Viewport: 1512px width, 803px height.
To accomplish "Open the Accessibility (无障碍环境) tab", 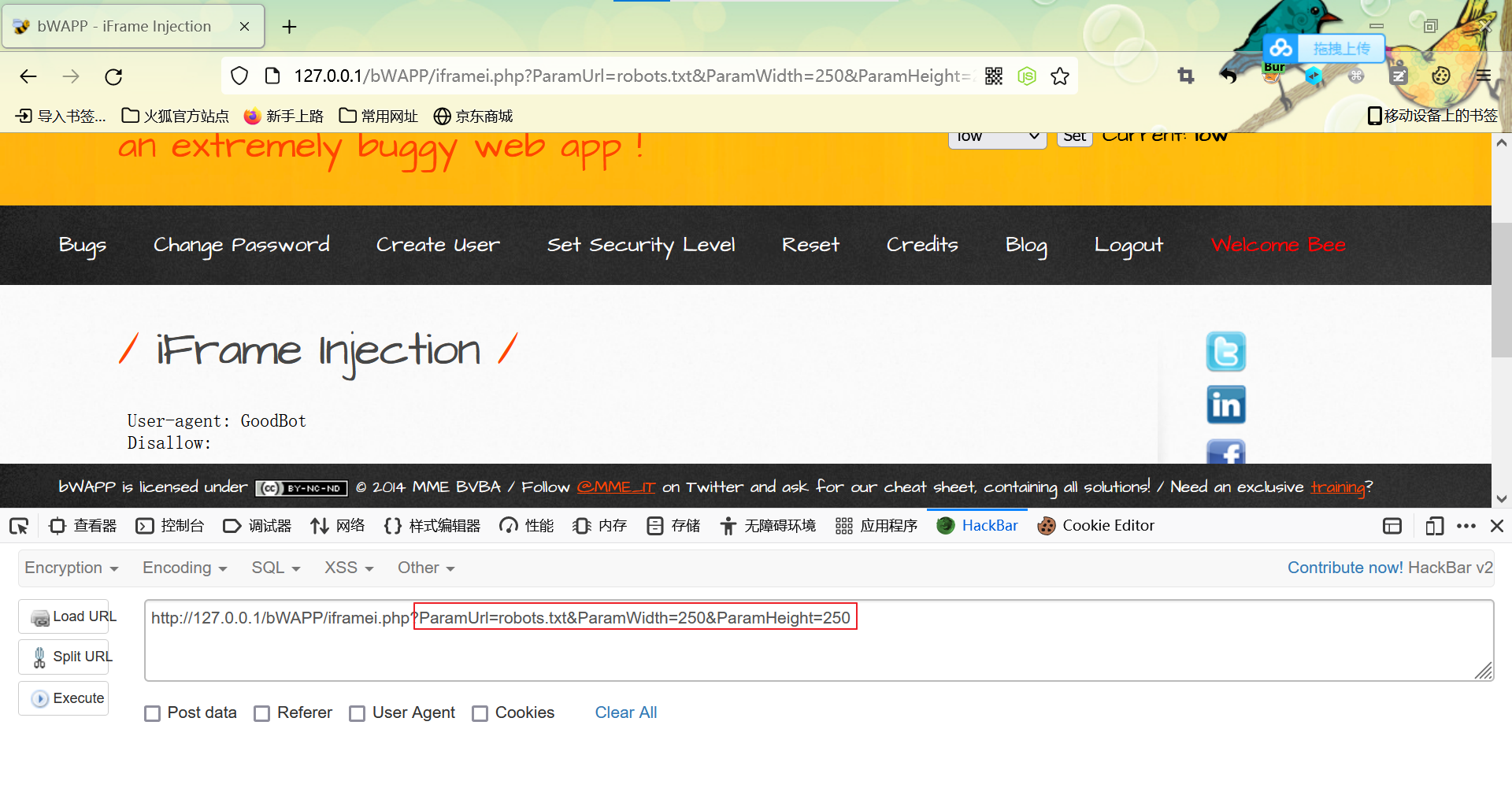I will pos(768,526).
